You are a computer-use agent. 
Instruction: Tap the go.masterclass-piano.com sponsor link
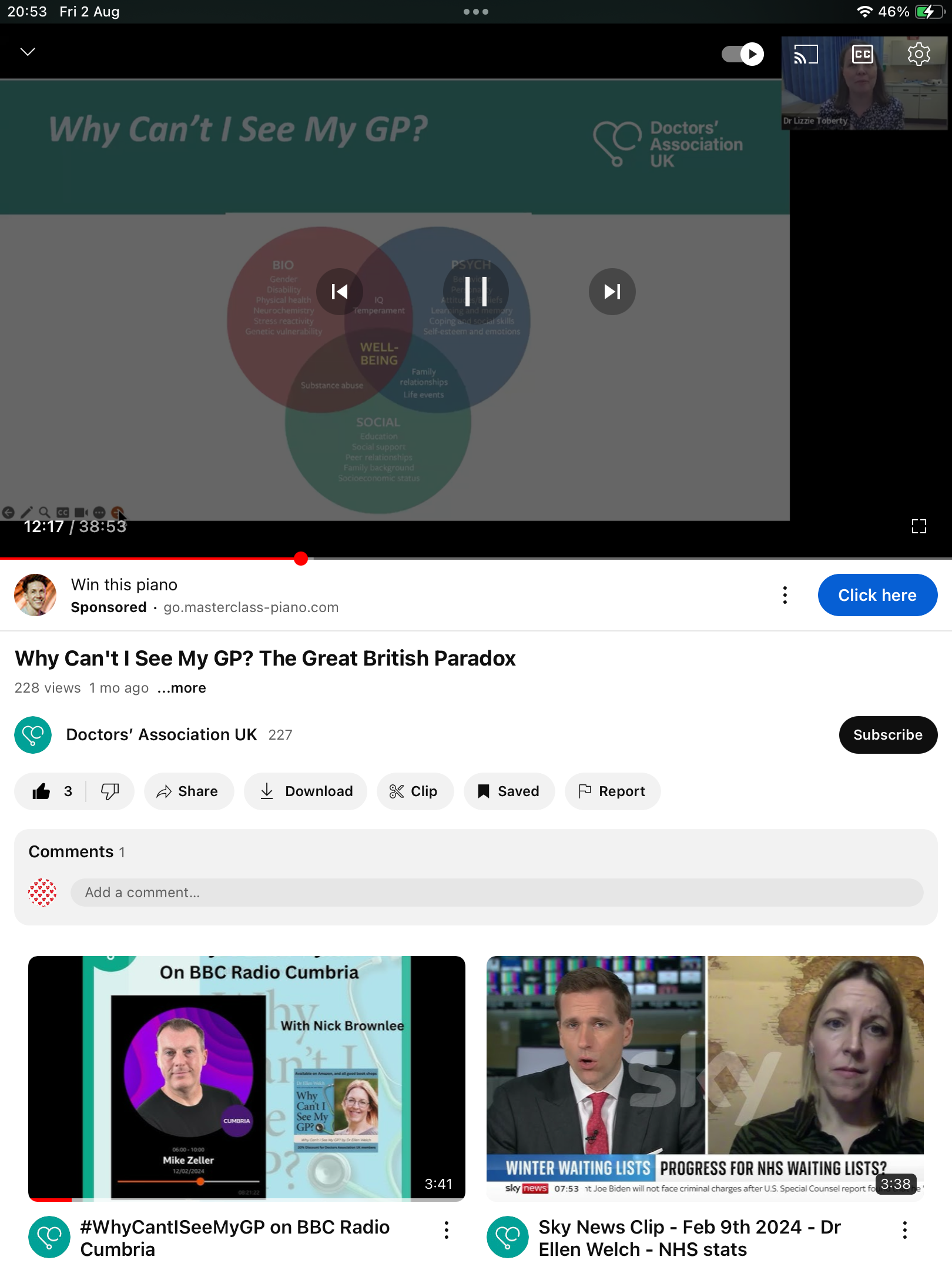[251, 607]
